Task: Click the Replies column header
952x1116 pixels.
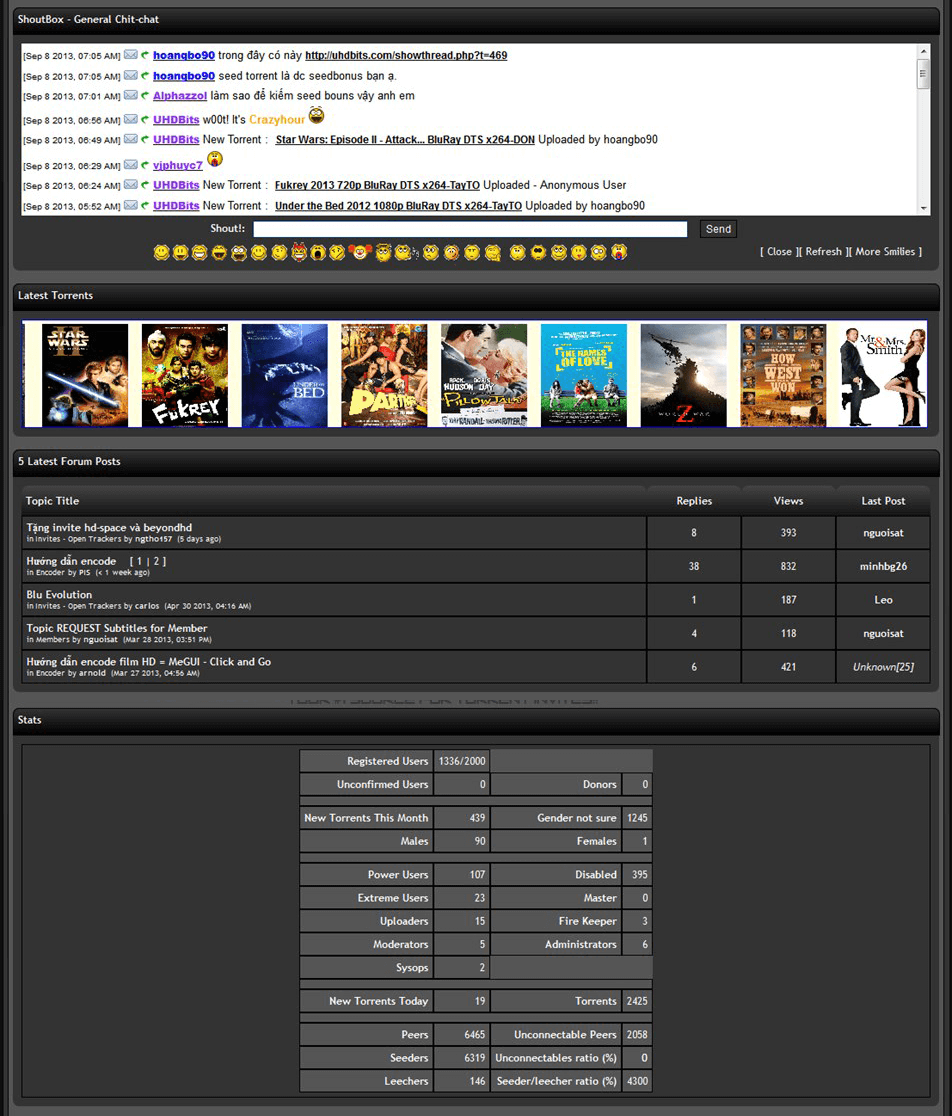Action: click(x=694, y=501)
